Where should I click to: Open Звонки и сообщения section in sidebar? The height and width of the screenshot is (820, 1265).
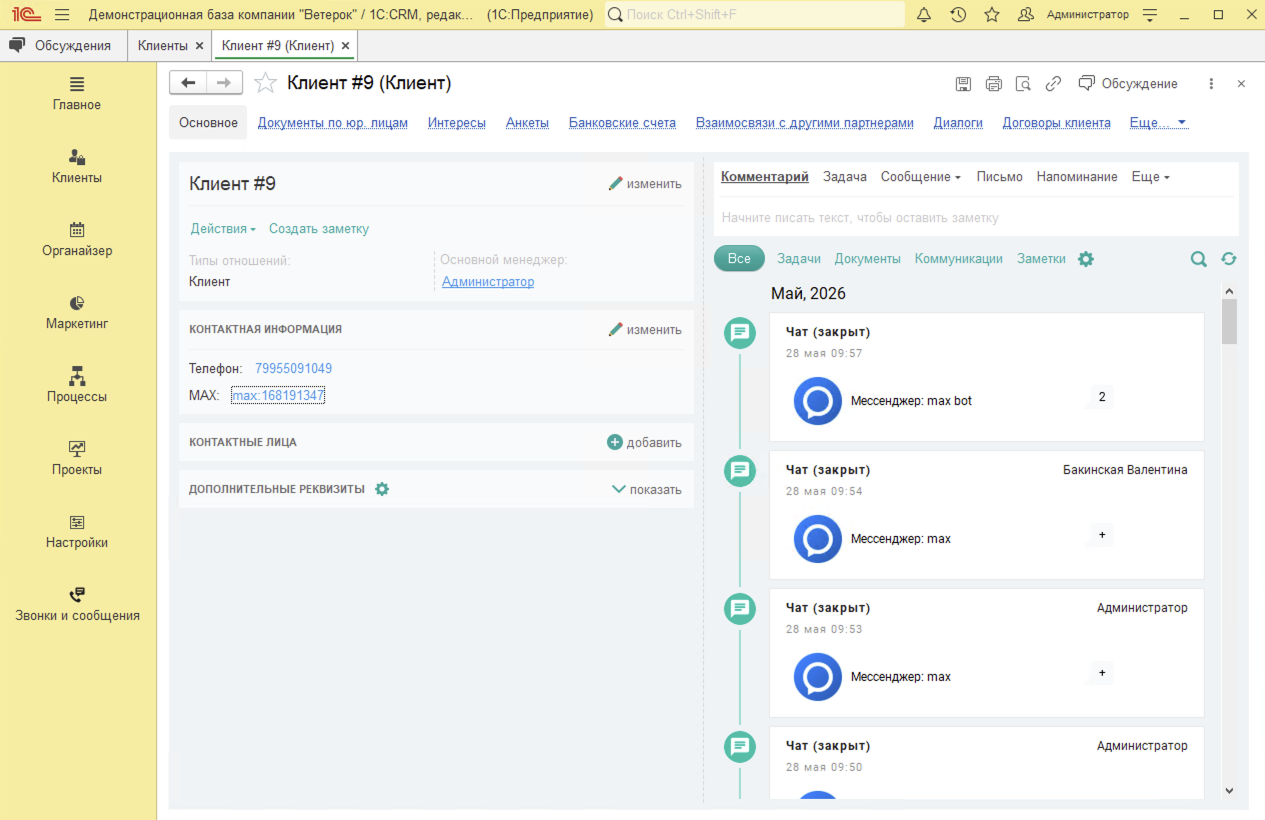coord(77,604)
